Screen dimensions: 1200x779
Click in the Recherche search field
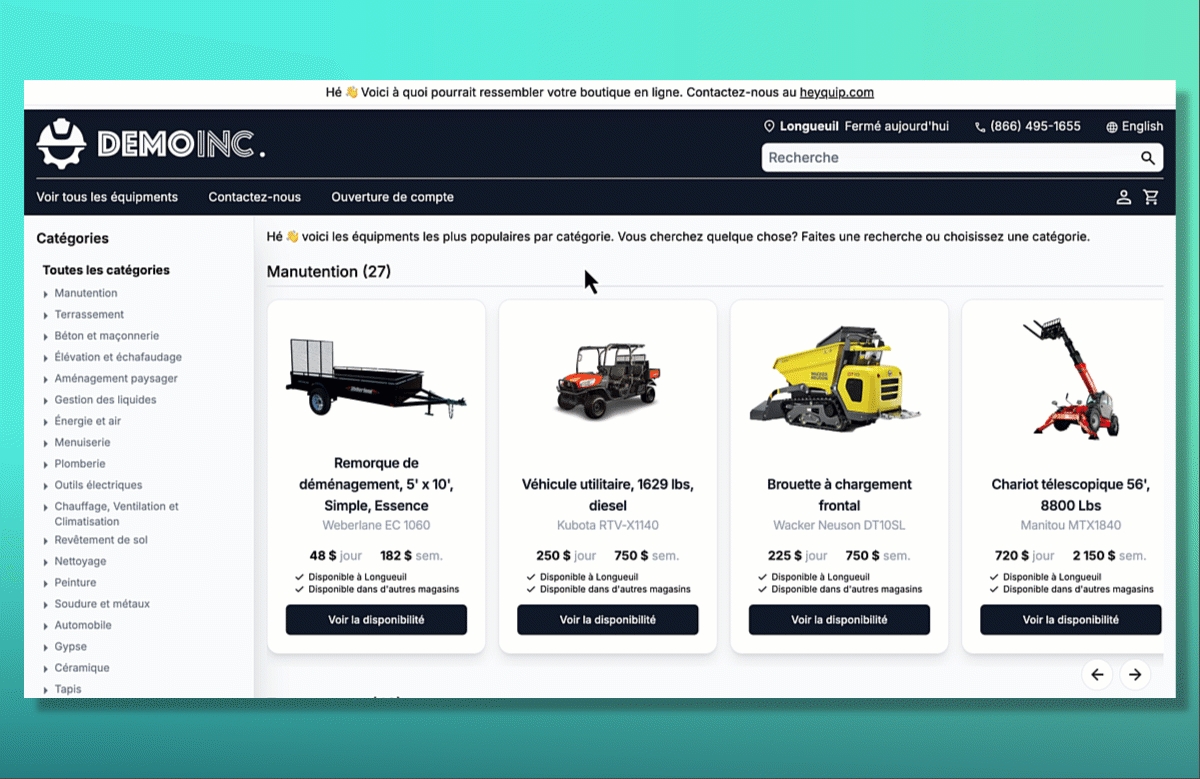pos(945,158)
